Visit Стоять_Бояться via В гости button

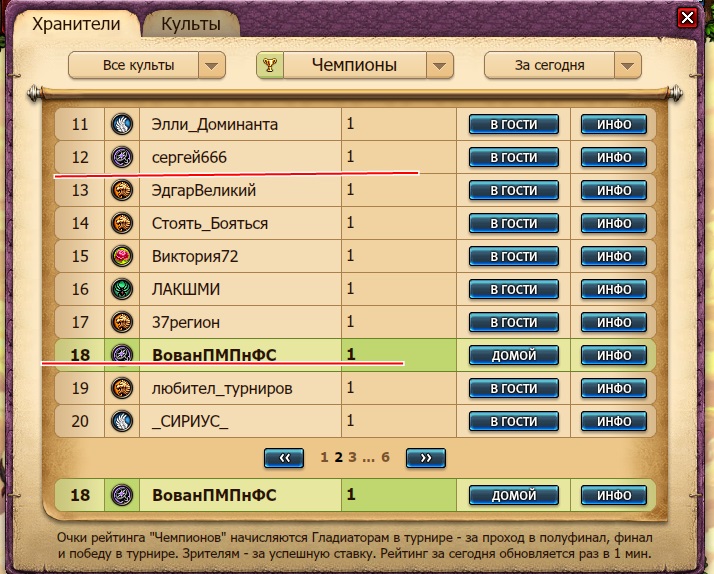click(x=514, y=224)
